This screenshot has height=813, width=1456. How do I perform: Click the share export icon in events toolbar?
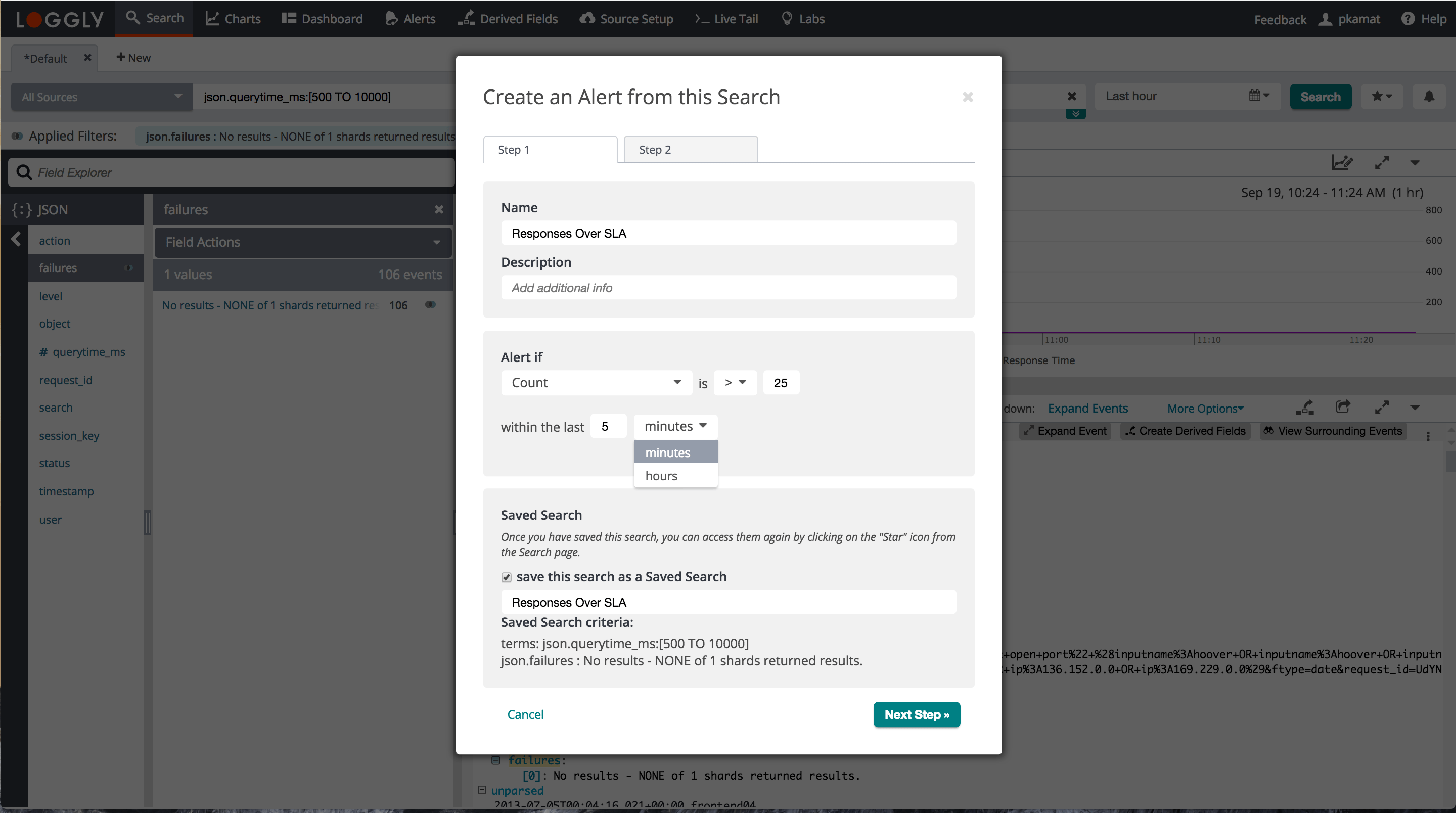click(1343, 407)
